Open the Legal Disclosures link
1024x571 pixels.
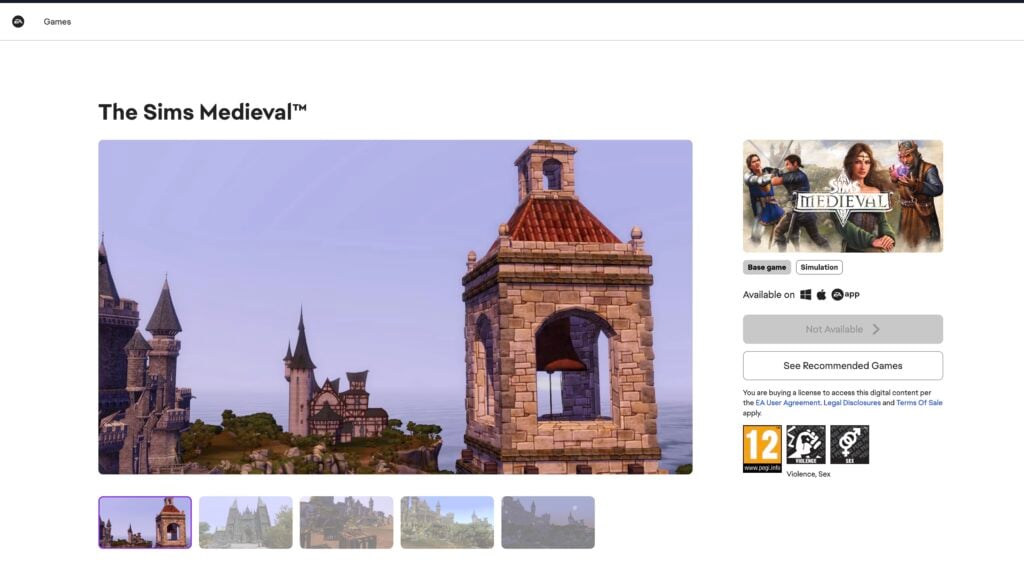pos(852,403)
